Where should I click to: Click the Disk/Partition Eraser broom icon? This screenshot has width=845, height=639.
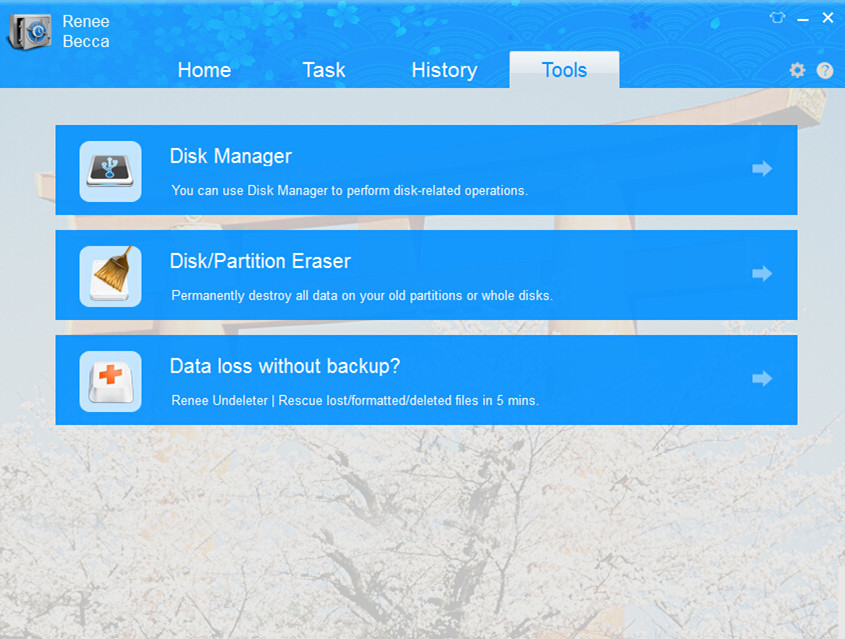(x=110, y=276)
